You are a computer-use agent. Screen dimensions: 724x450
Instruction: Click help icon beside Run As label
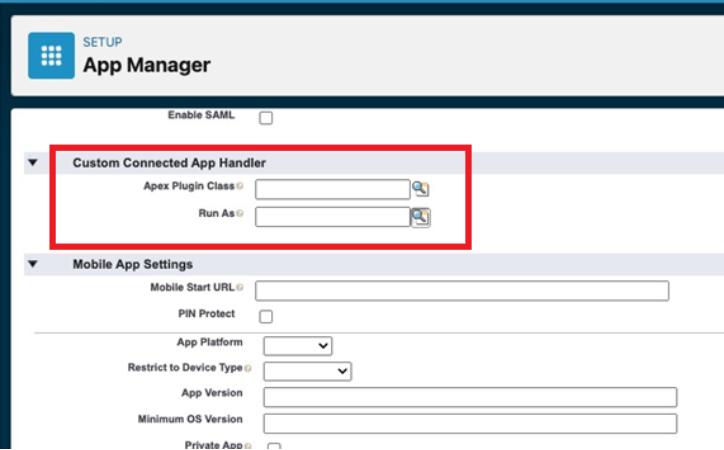(x=240, y=213)
